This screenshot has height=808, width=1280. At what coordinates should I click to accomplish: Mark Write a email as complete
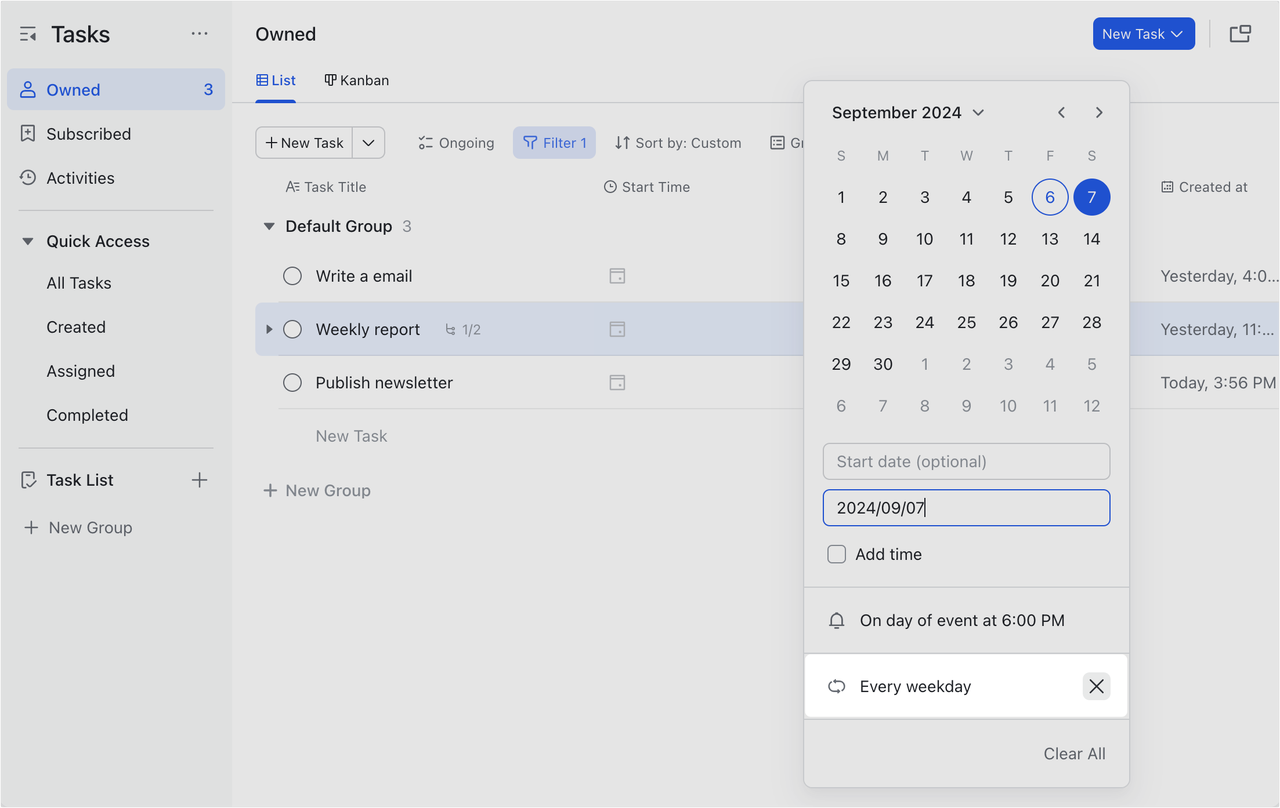tap(292, 275)
